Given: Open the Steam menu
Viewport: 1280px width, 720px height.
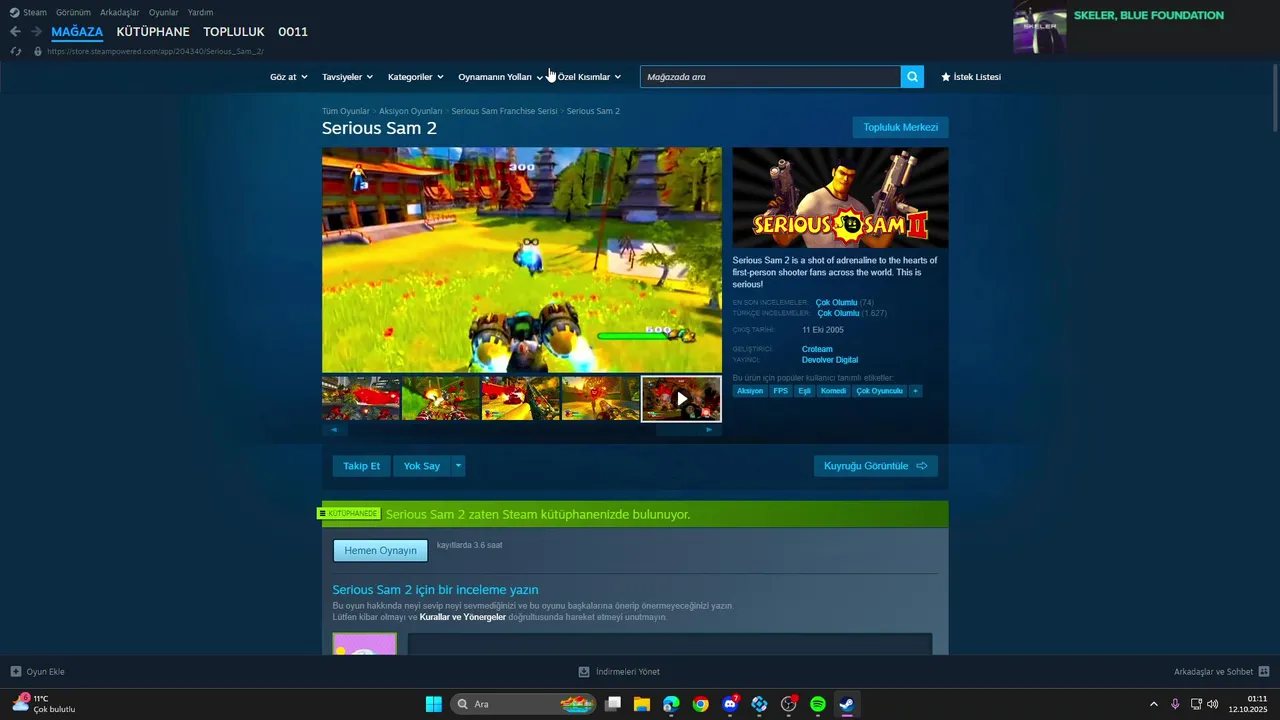Looking at the screenshot, I should pyautogui.click(x=28, y=12).
